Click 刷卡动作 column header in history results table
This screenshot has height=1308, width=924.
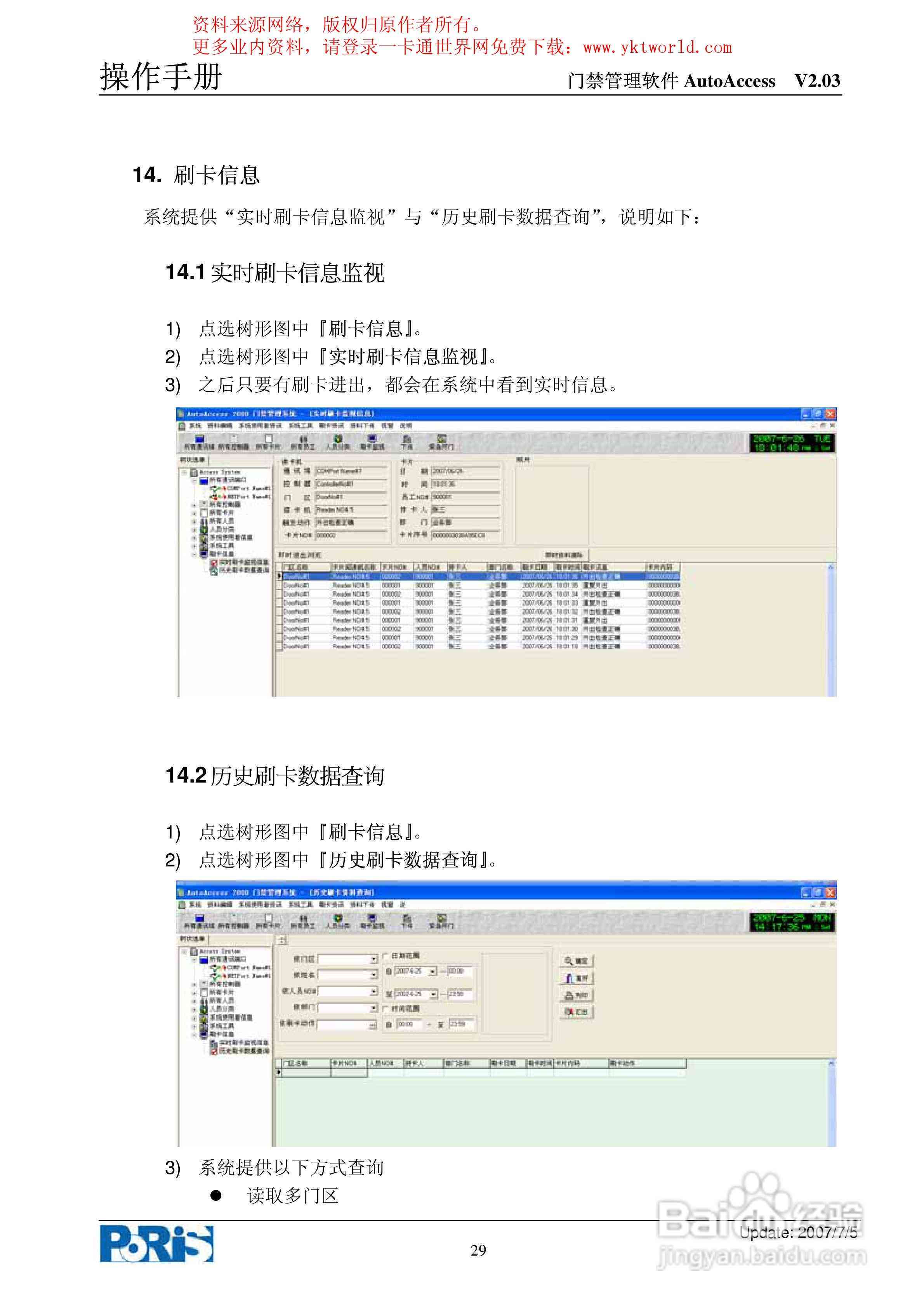647,1064
